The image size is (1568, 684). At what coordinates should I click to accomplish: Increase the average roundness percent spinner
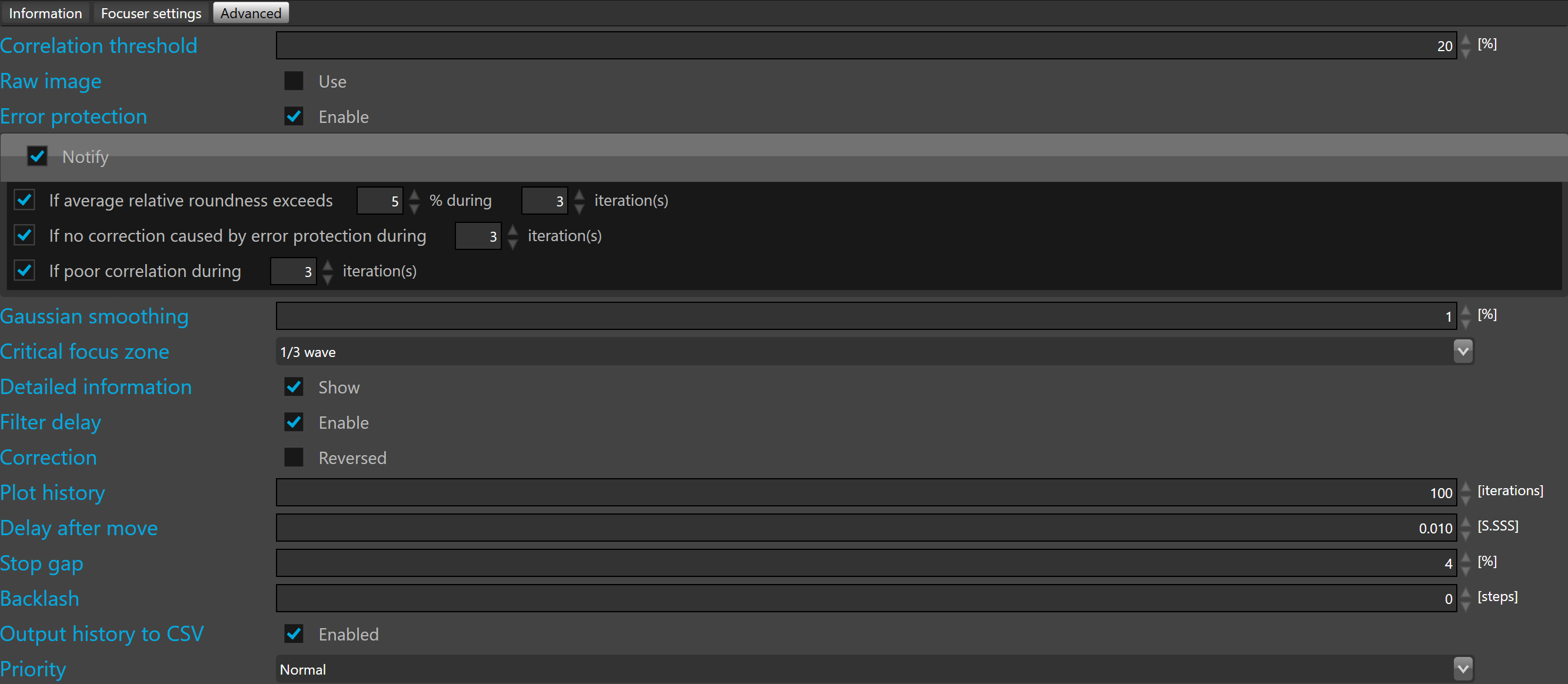coord(415,195)
